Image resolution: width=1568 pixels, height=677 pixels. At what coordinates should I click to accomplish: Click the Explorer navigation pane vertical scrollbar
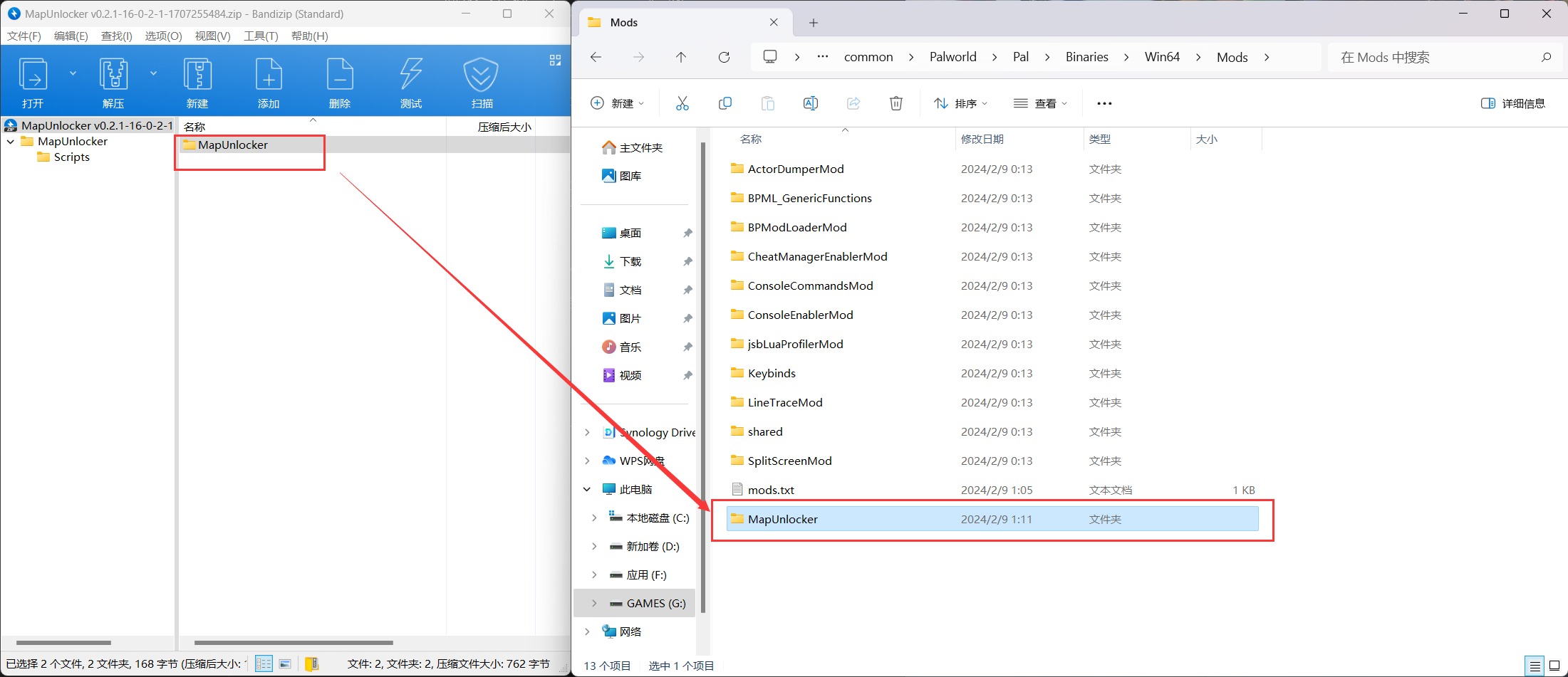click(x=703, y=377)
